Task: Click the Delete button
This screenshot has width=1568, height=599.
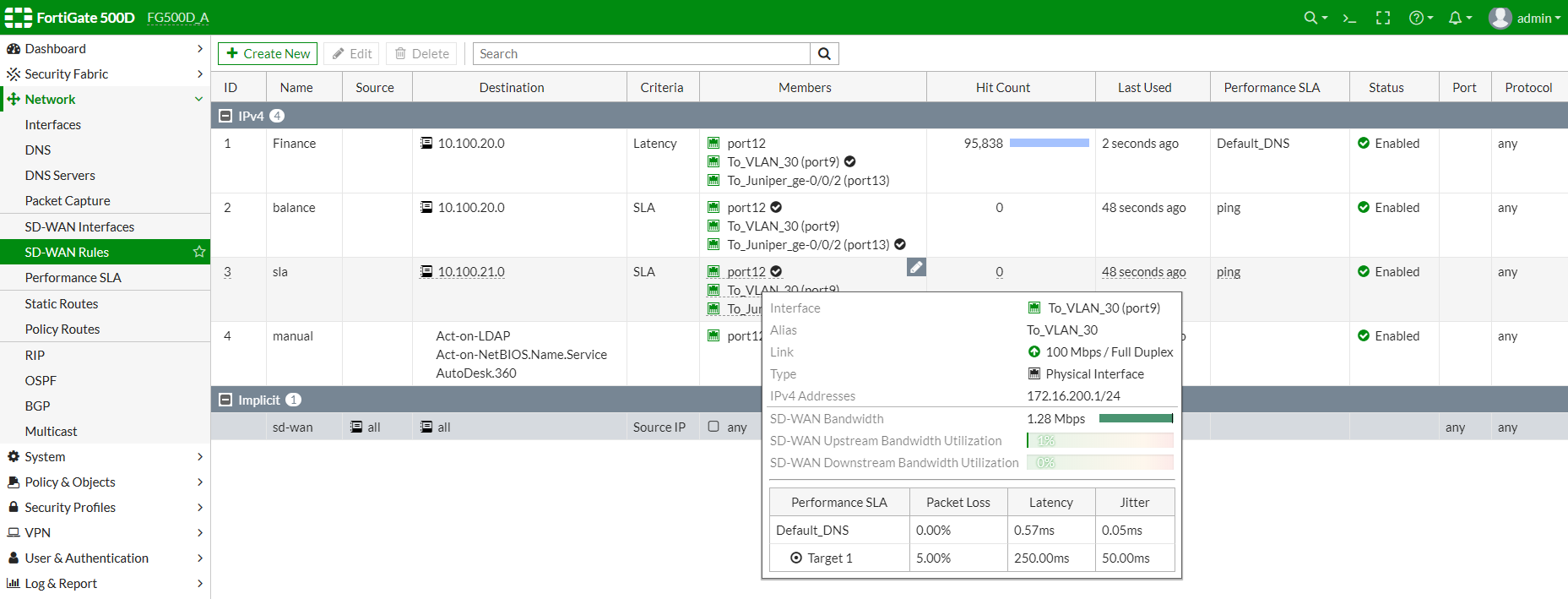Action: [421, 54]
